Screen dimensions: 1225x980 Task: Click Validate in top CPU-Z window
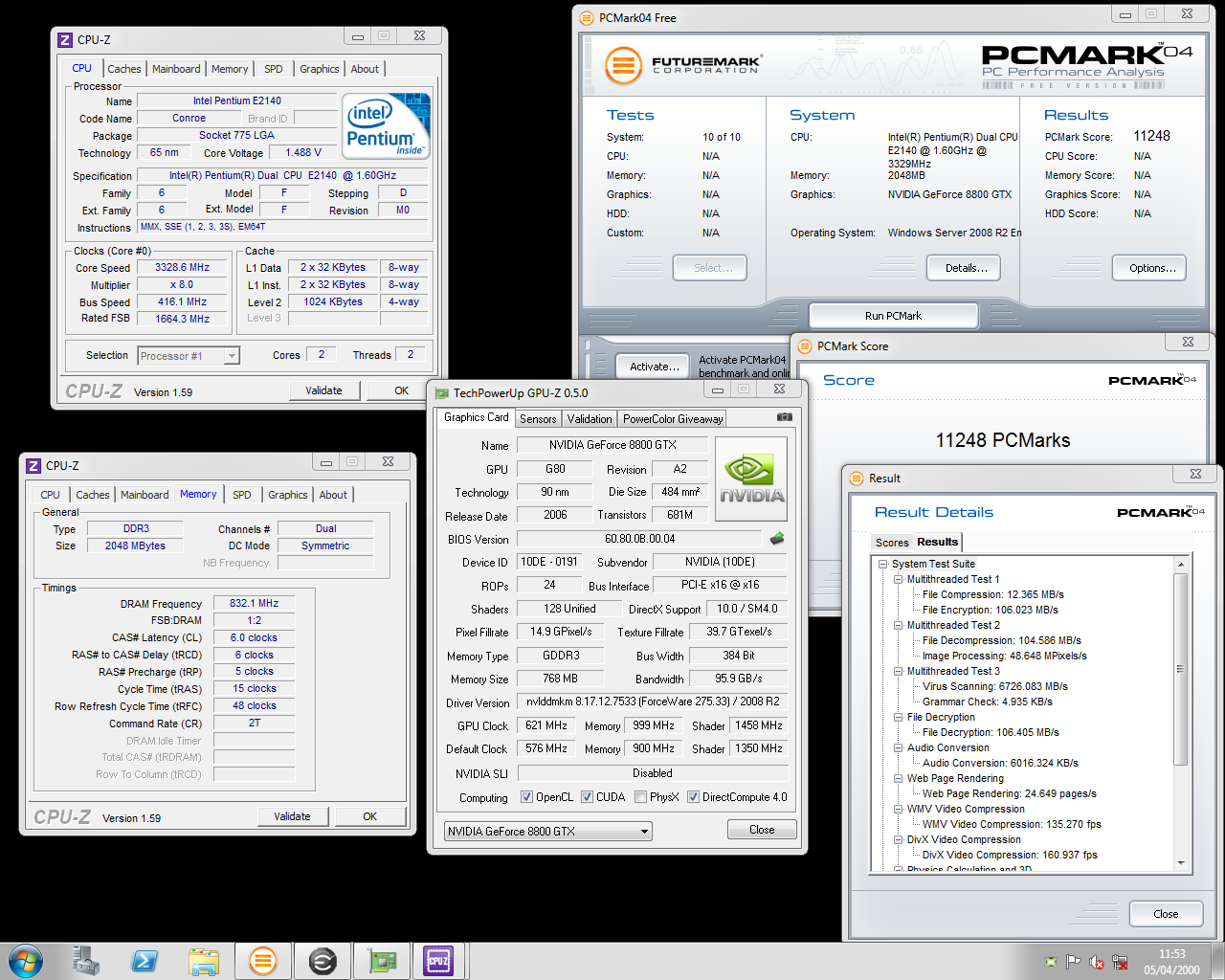click(323, 390)
